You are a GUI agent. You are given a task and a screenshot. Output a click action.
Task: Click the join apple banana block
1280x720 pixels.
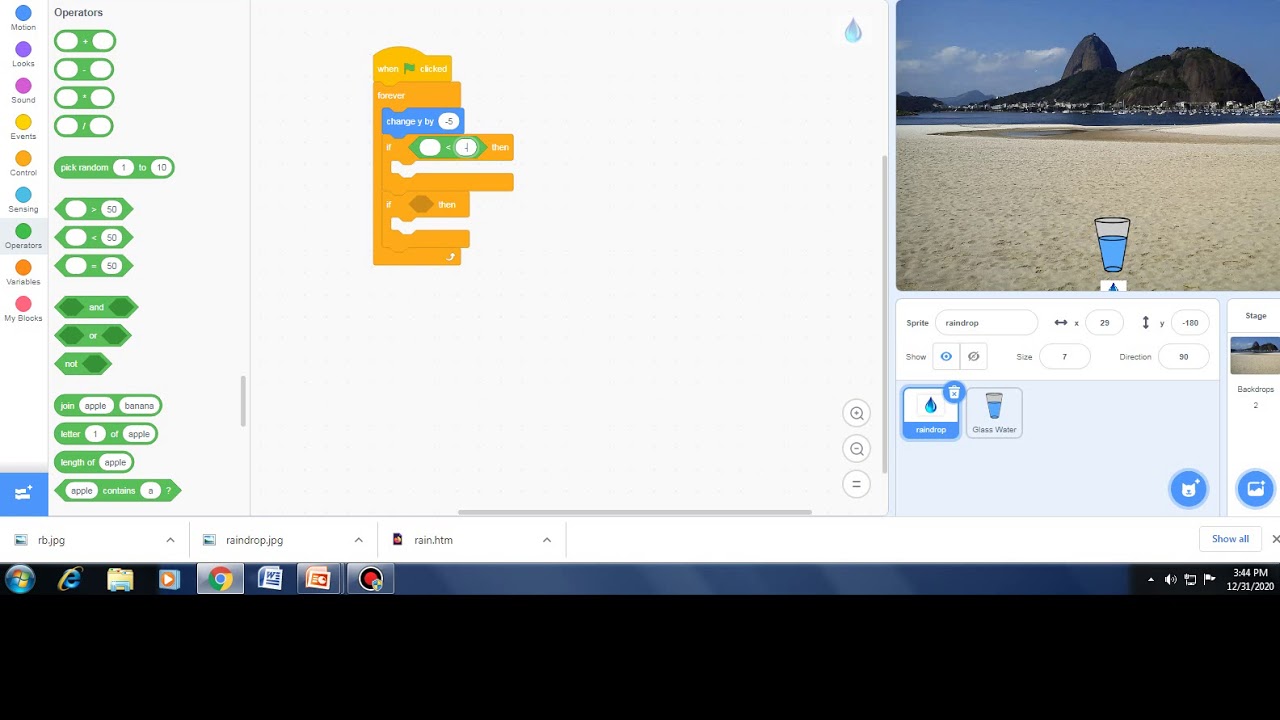[x=107, y=405]
